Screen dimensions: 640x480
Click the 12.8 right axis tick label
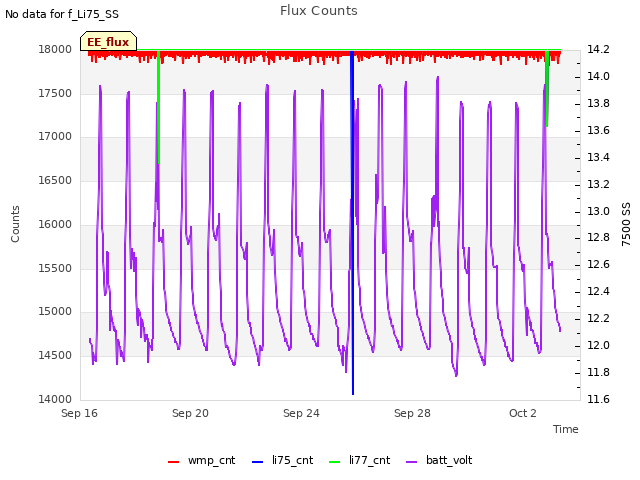[x=598, y=238]
